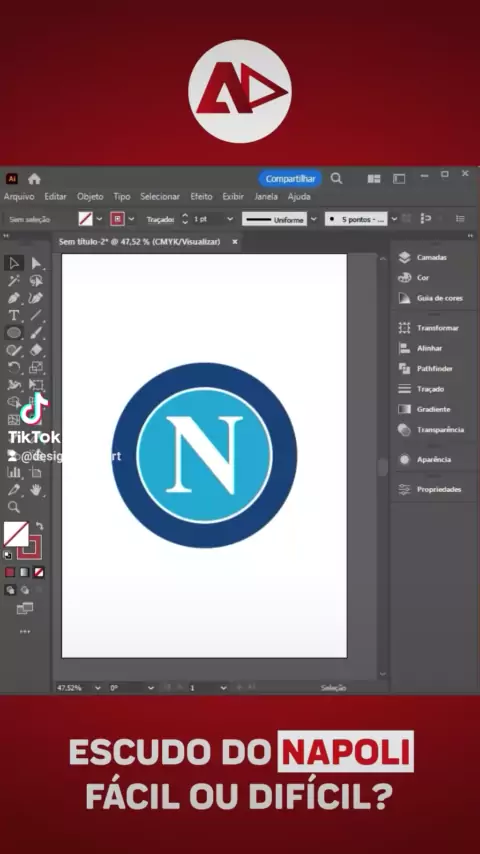Open stroke weight 1 pt dropdown
Viewport: 480px width, 854px height.
tap(230, 219)
